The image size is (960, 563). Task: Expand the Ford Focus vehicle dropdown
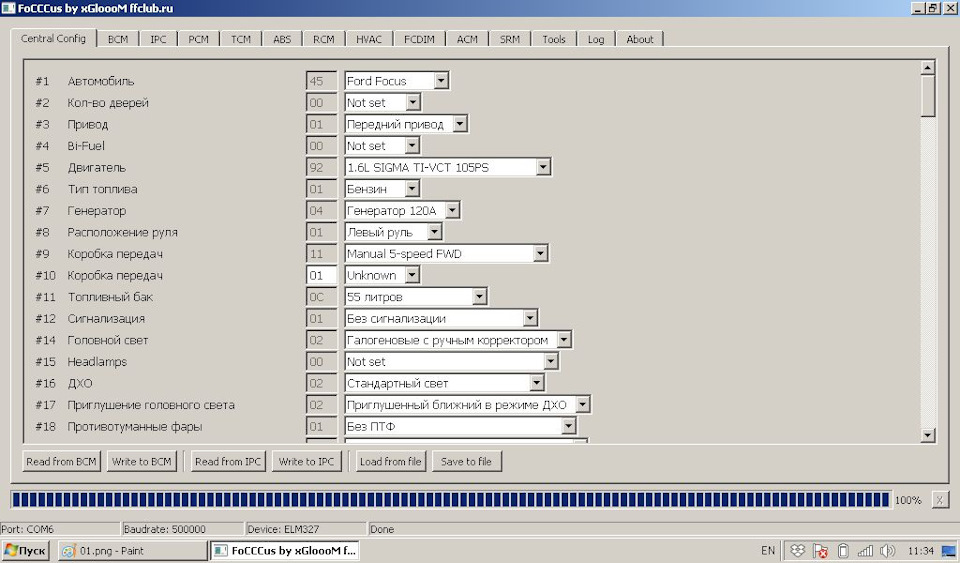[441, 81]
